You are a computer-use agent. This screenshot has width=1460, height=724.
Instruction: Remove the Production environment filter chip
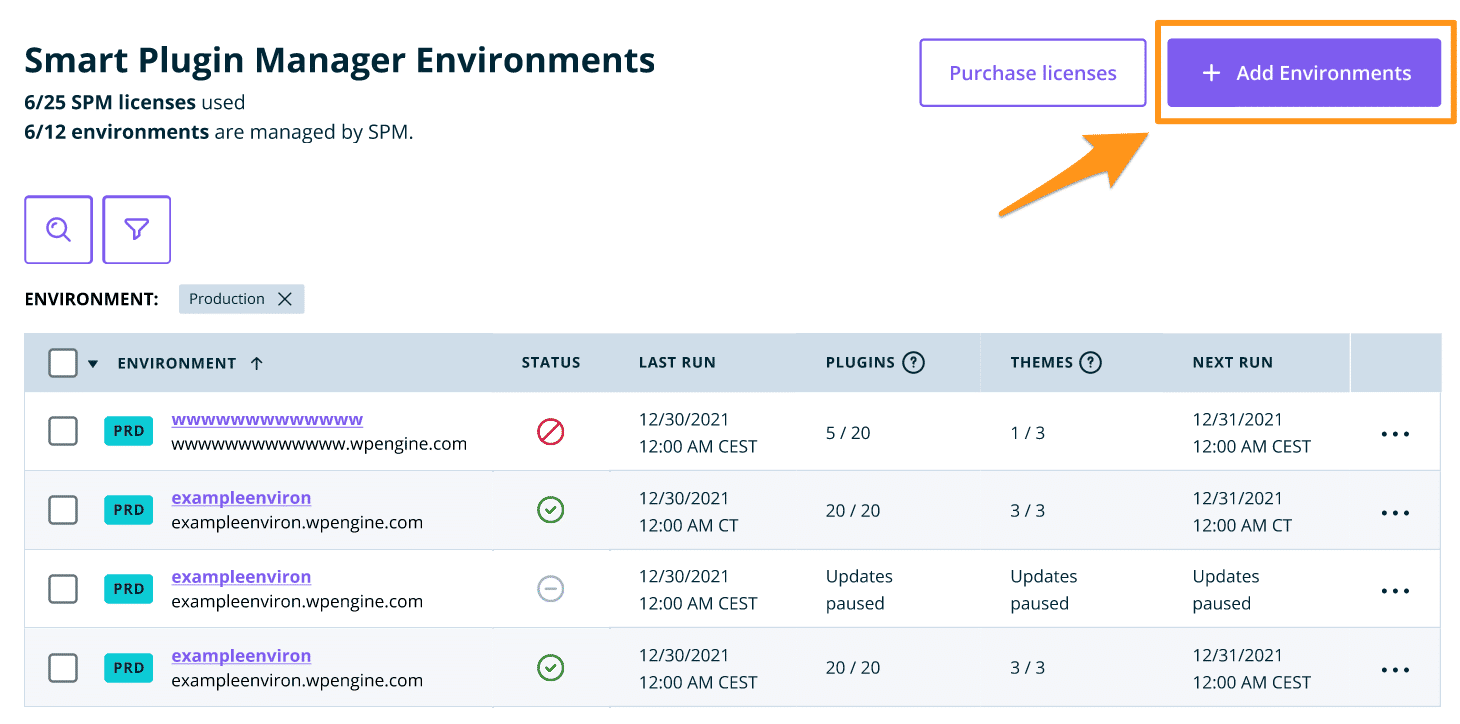click(286, 298)
